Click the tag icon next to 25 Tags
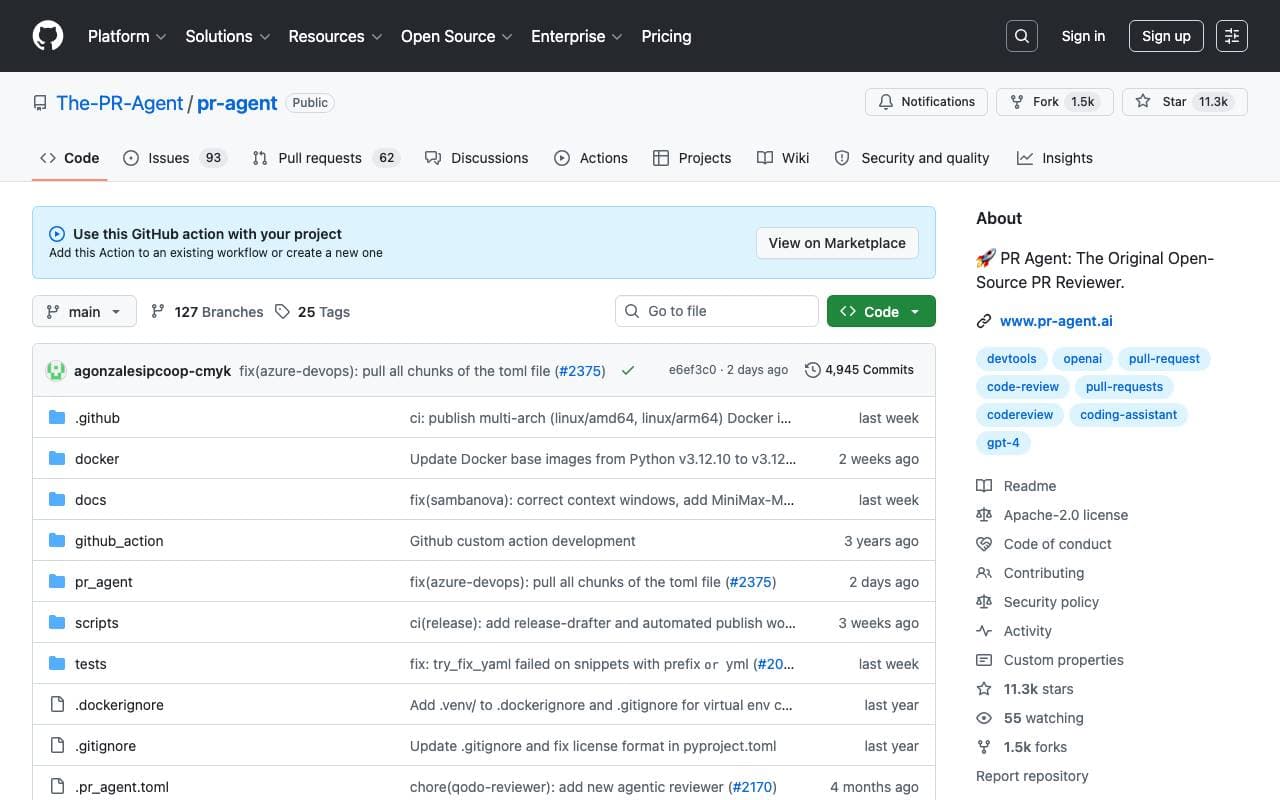 coord(282,312)
